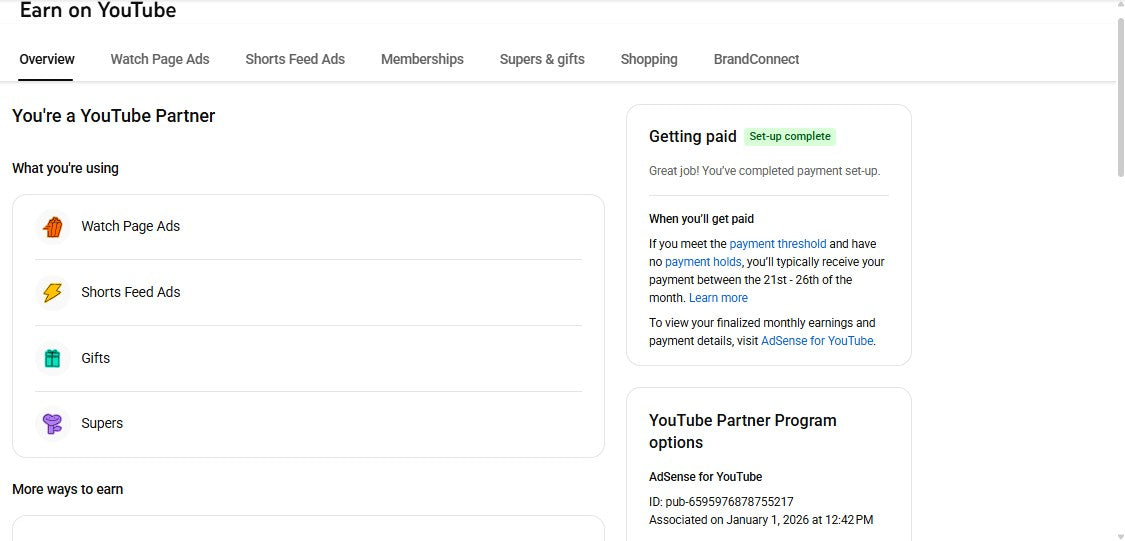
Task: Open the BrandConnect tab
Action: tap(756, 59)
